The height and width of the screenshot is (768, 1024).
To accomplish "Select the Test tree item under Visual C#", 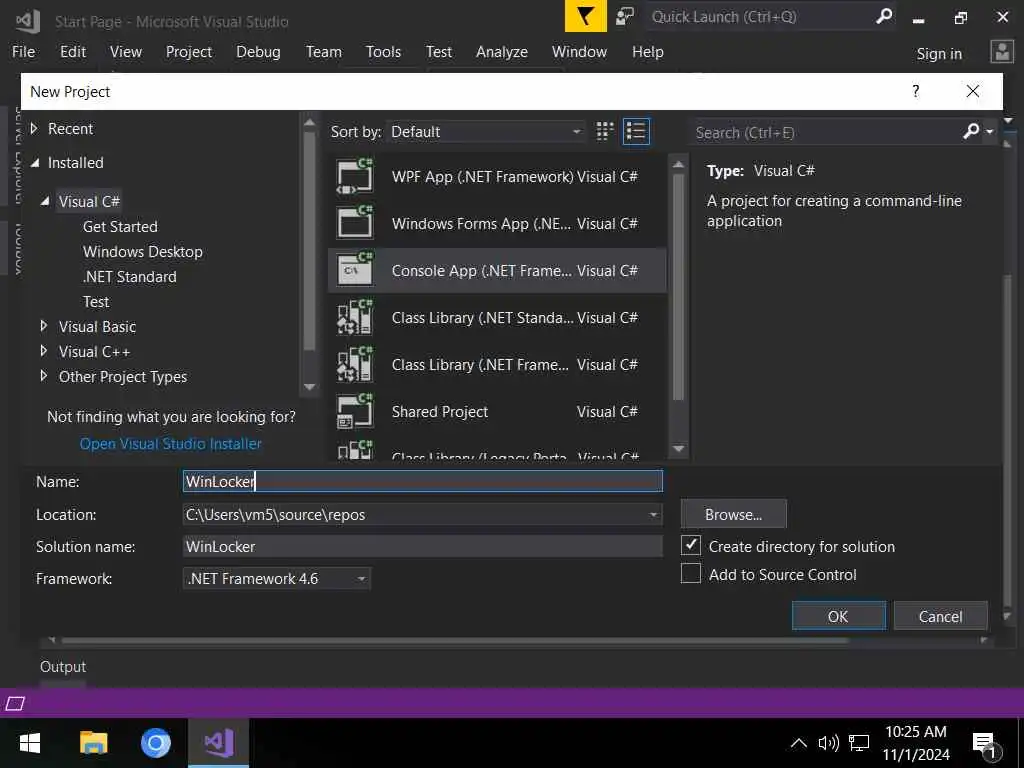I will 96,301.
